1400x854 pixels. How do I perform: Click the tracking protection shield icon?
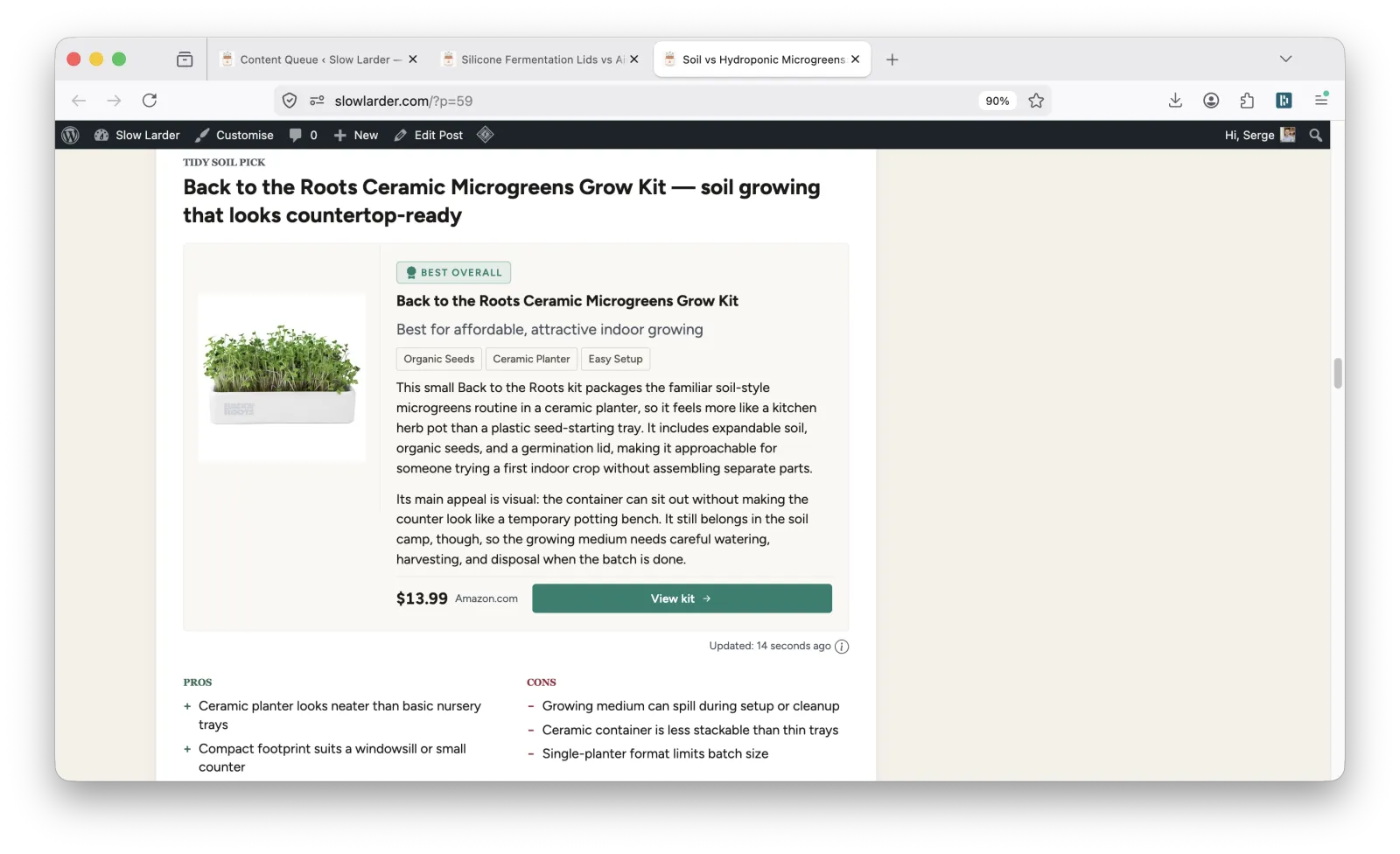pos(290,101)
